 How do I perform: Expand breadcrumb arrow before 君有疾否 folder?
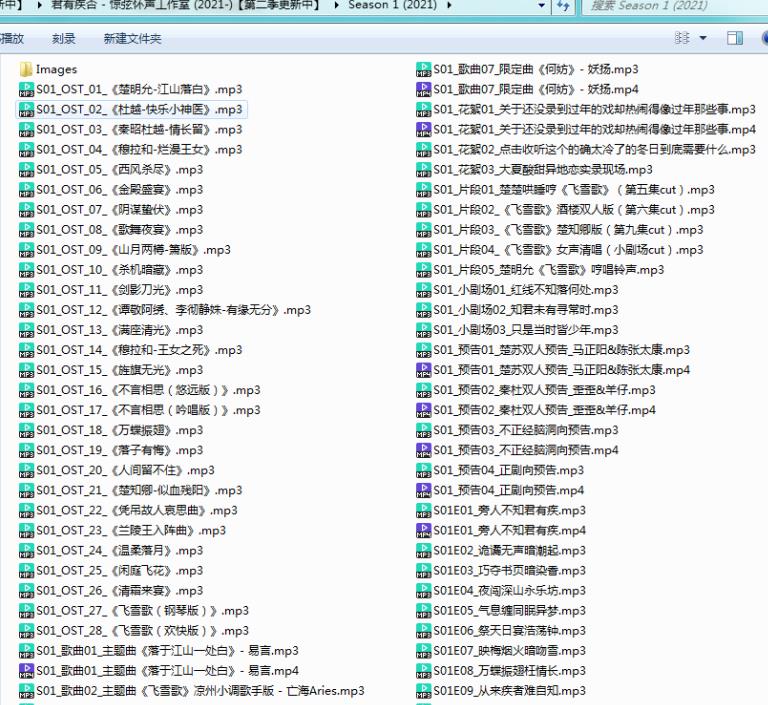pyautogui.click(x=39, y=5)
